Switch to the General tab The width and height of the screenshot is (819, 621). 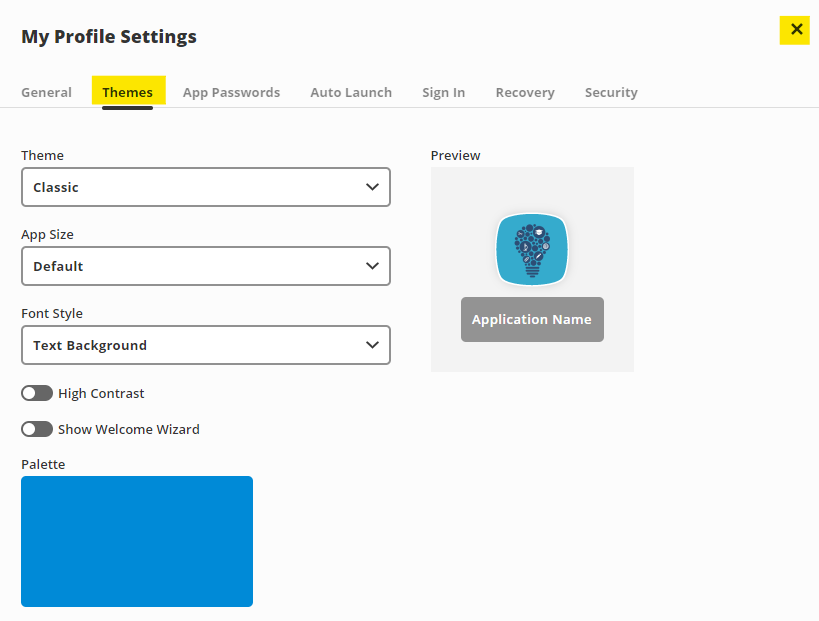point(46,92)
